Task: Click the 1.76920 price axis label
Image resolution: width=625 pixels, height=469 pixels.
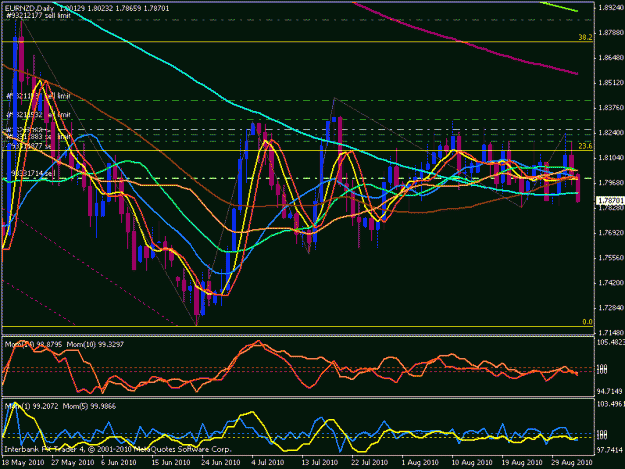Action: click(611, 232)
